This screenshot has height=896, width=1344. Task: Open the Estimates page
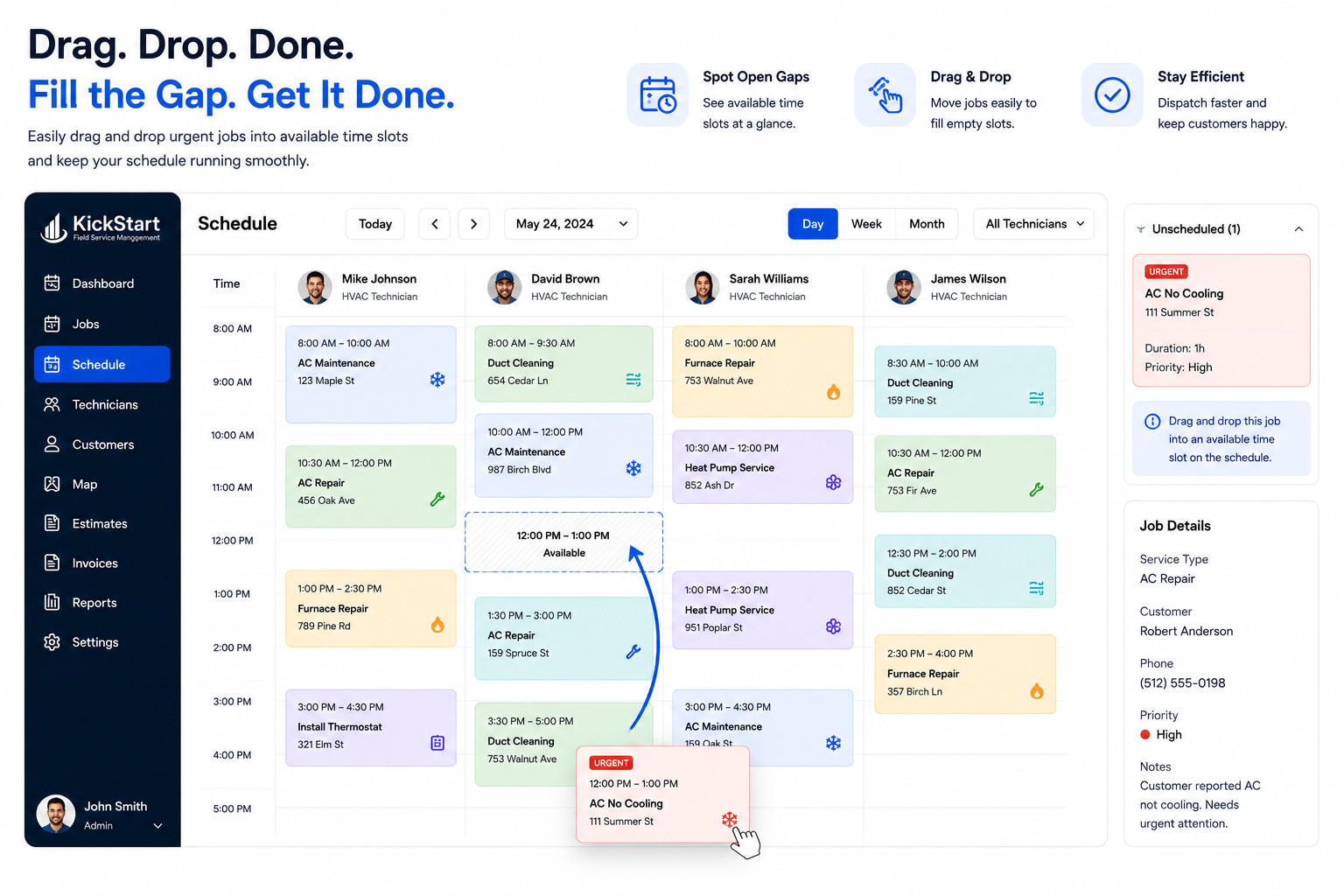pos(101,523)
